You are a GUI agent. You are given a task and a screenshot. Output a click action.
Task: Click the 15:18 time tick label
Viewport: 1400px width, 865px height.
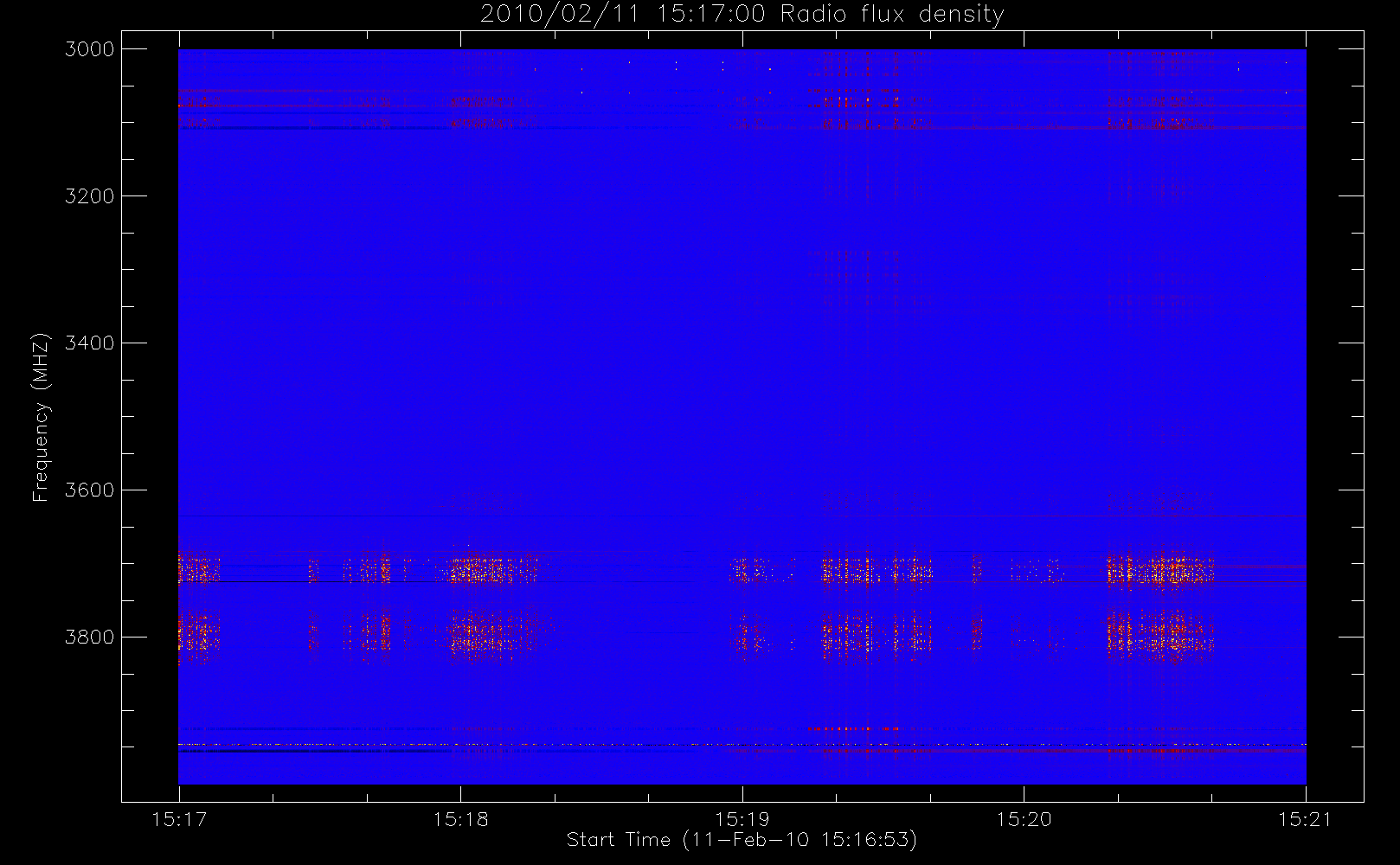tap(461, 819)
